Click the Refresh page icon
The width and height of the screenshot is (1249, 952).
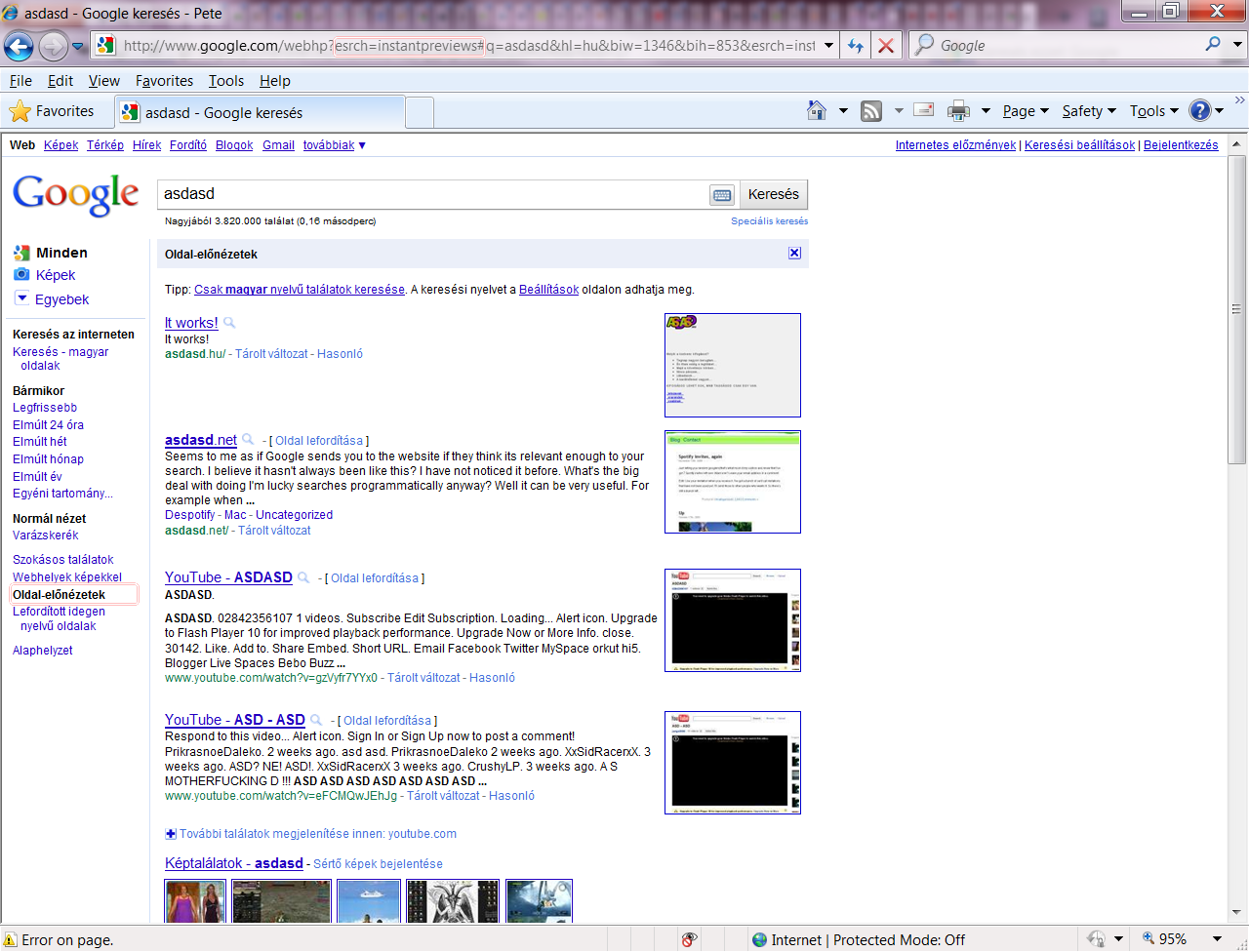tap(856, 46)
